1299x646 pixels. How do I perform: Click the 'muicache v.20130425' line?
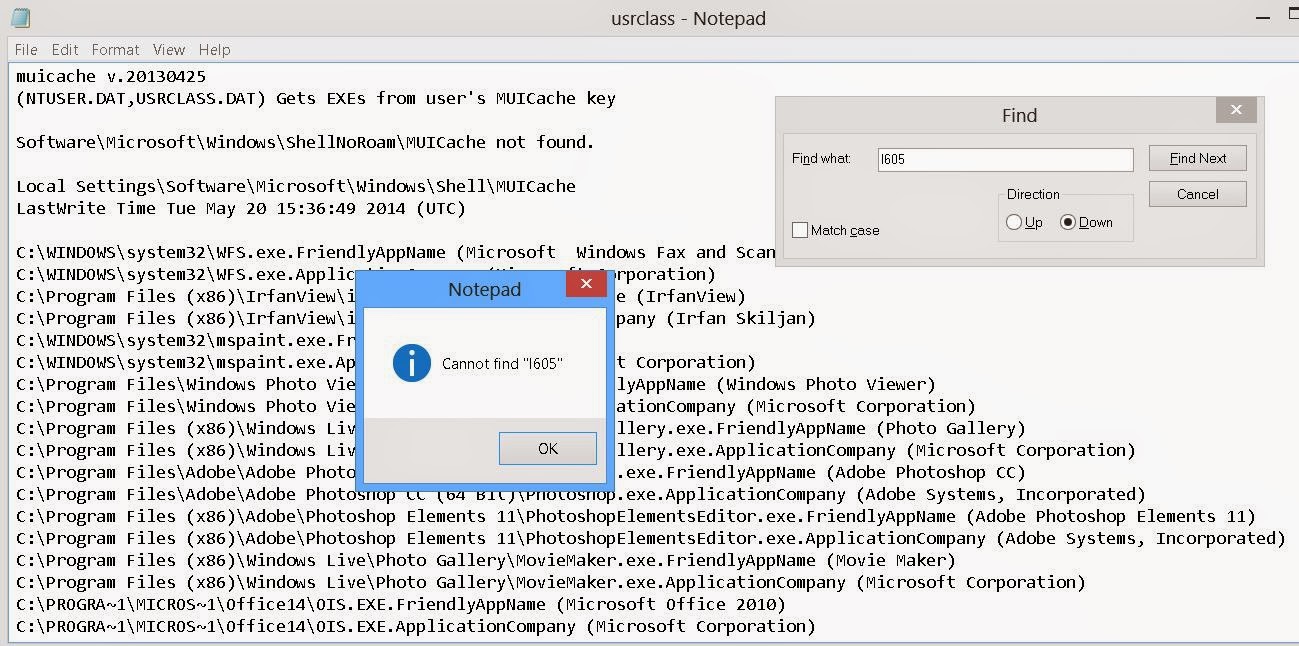(x=111, y=76)
